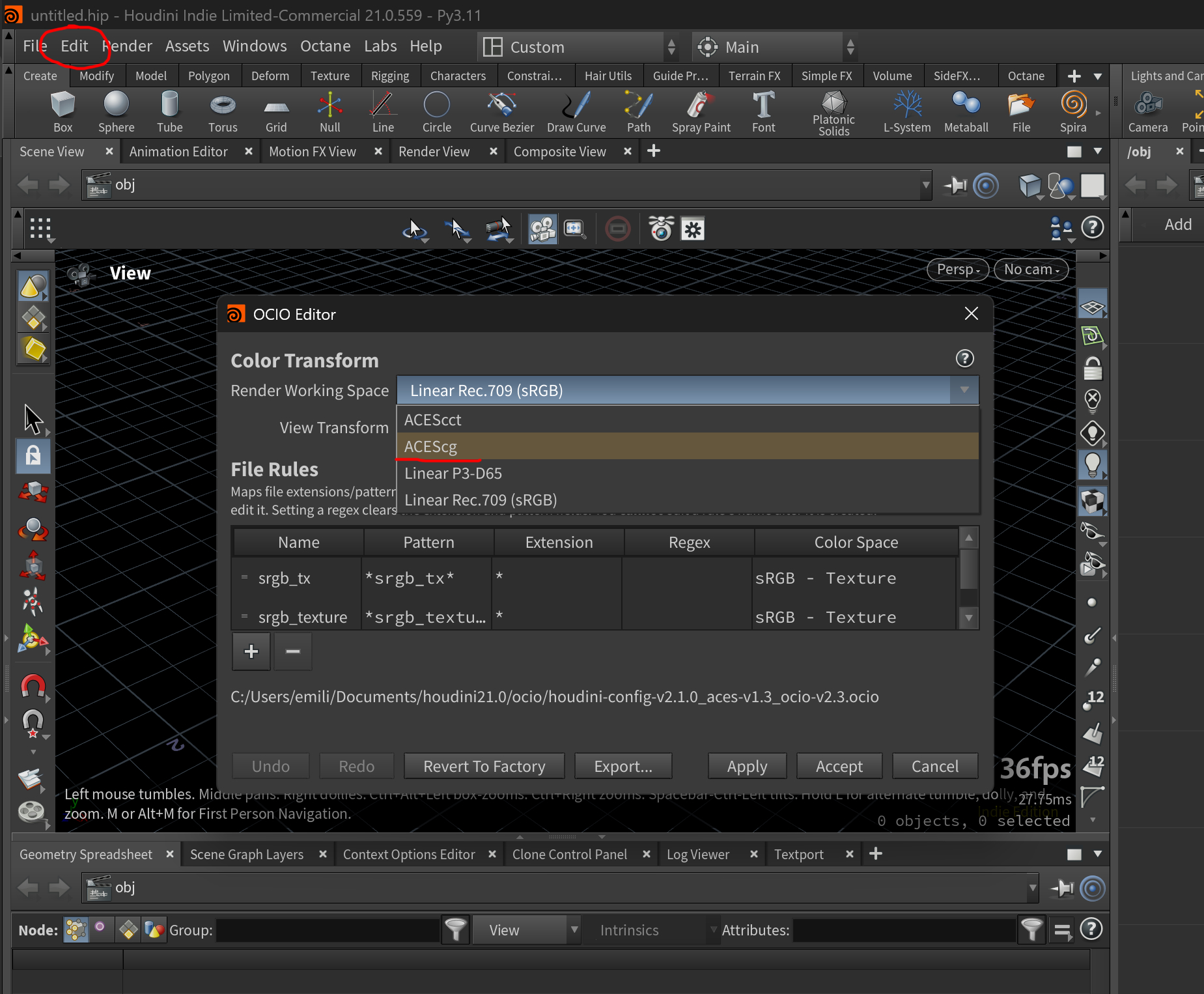Toggle the pin icon in Scene View path bar
Image resolution: width=1204 pixels, height=994 pixels.
(x=956, y=186)
